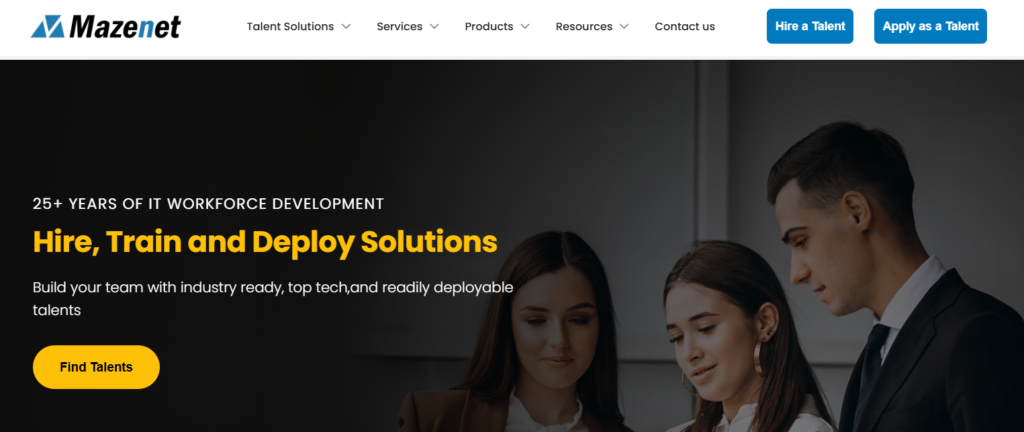Click the Hire, Train and Deploy Solutions headline
This screenshot has height=432, width=1024.
click(x=265, y=241)
